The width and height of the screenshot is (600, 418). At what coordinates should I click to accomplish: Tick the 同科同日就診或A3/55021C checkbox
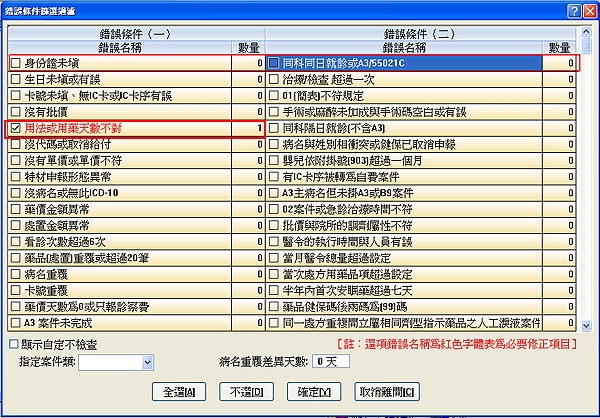point(274,64)
